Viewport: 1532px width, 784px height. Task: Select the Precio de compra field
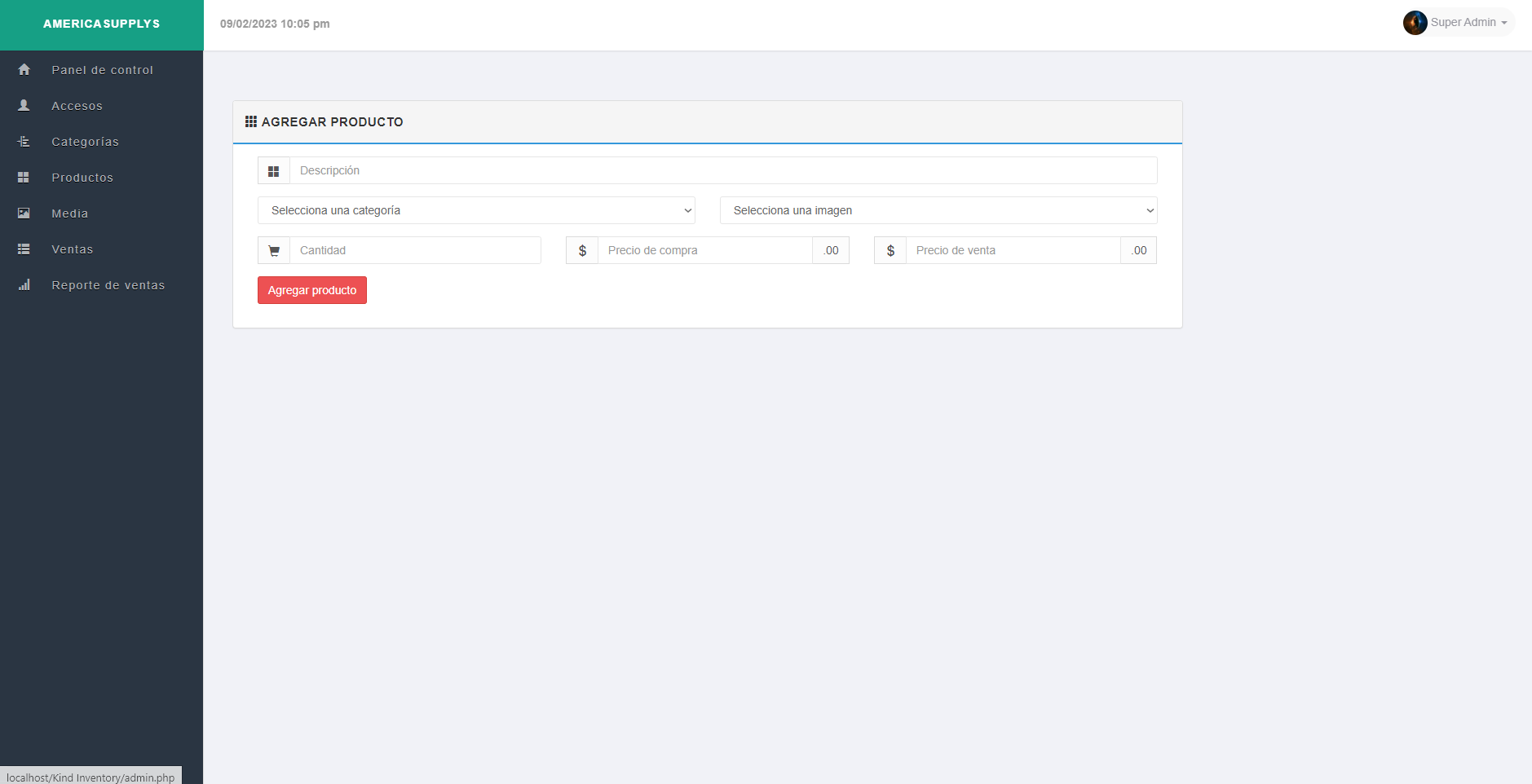click(704, 250)
